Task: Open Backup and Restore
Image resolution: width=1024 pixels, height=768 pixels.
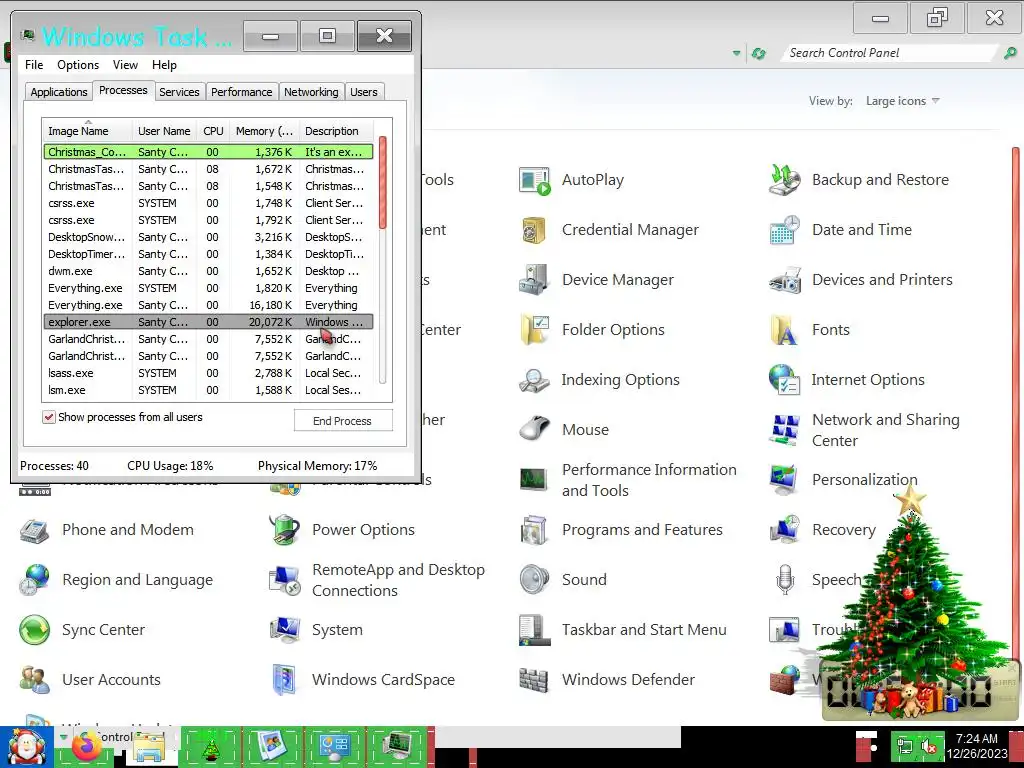Action: pyautogui.click(x=859, y=180)
